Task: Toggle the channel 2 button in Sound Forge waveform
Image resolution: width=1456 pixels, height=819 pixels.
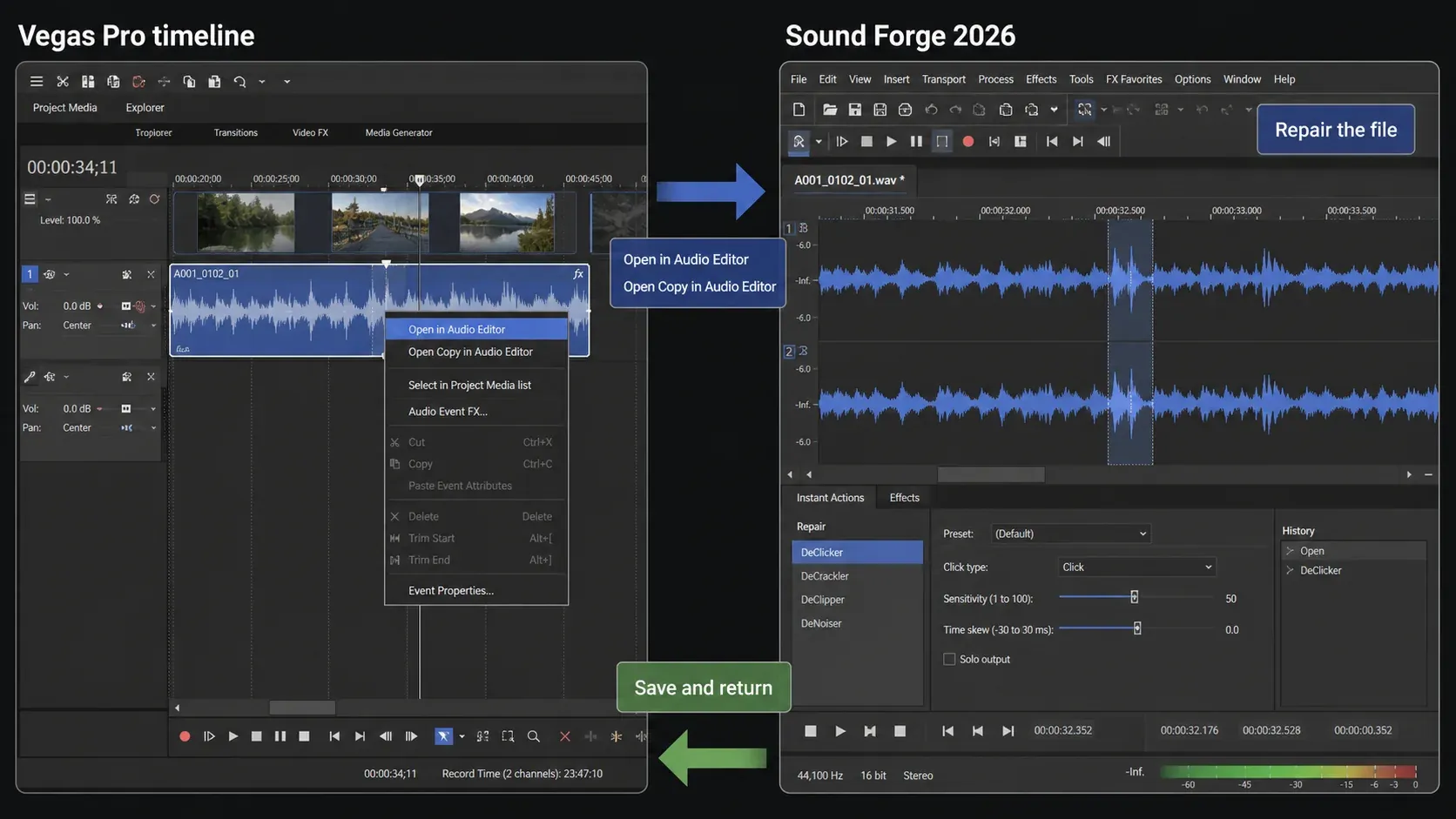Action: point(789,352)
